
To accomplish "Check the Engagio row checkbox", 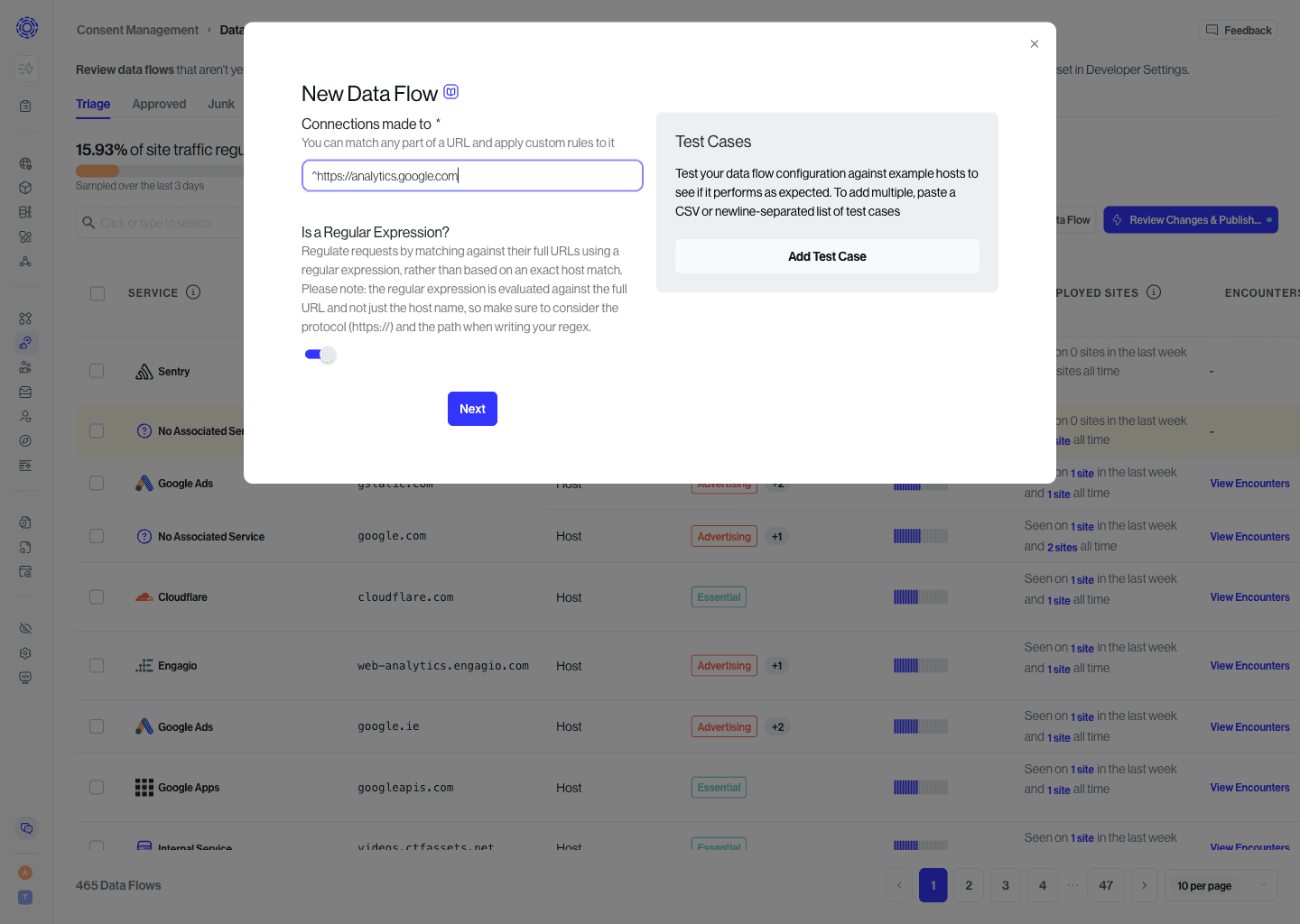I will (97, 665).
